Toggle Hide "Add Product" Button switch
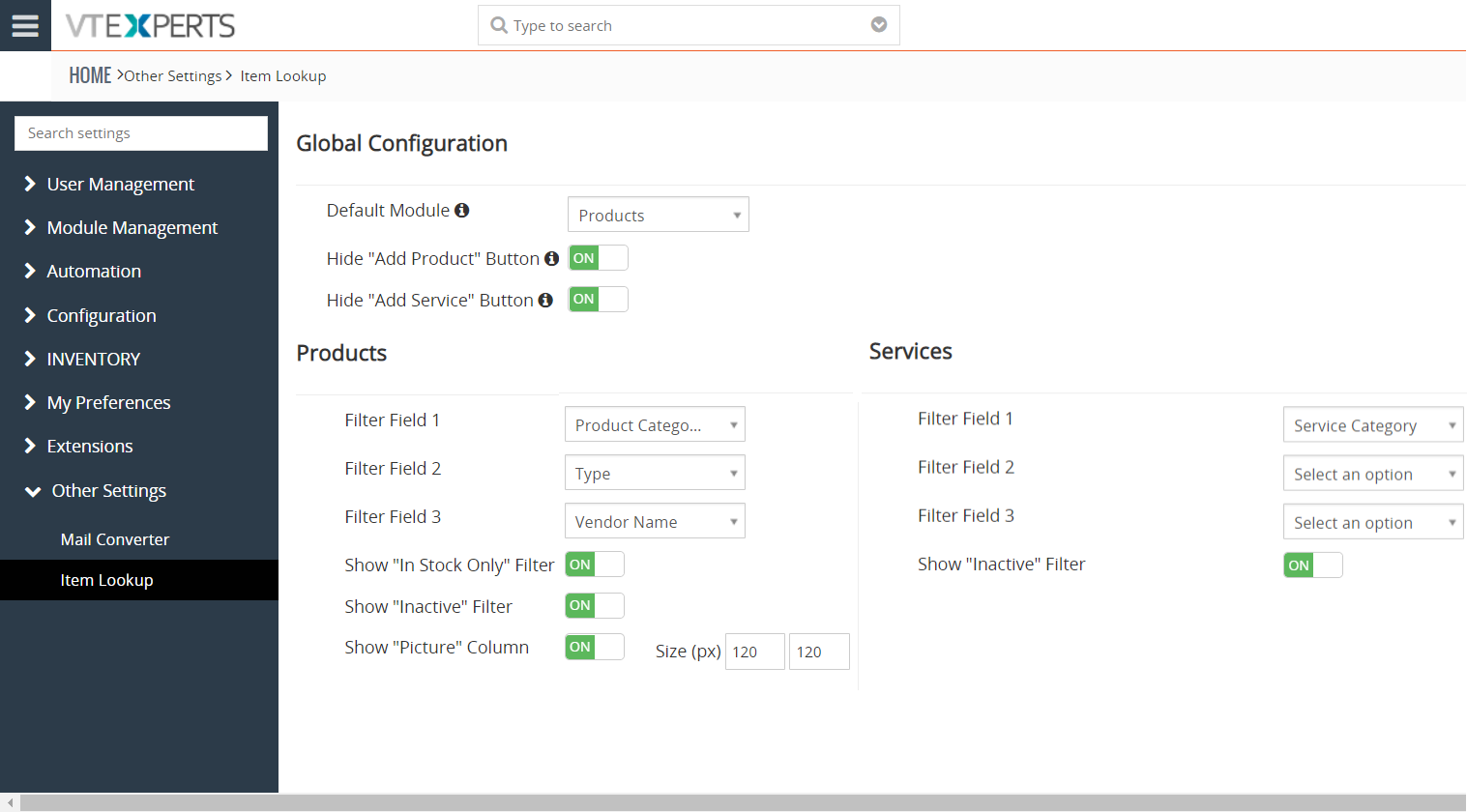The image size is (1467, 812). [599, 258]
